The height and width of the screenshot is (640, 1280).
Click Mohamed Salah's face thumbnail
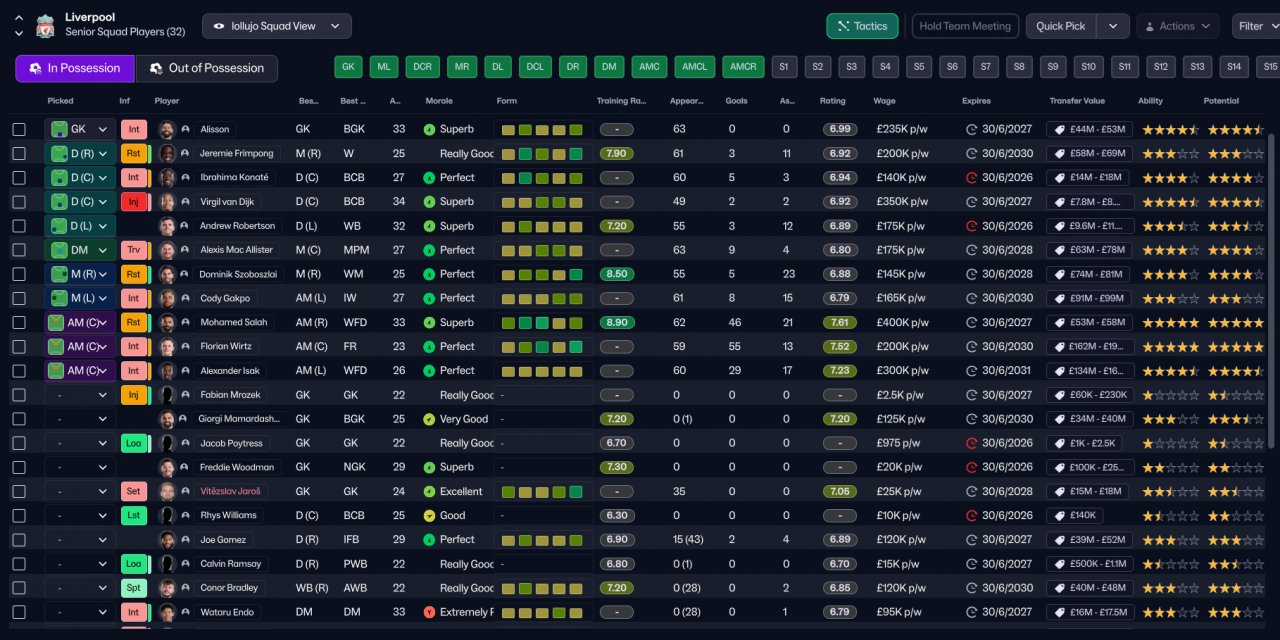tap(167, 322)
